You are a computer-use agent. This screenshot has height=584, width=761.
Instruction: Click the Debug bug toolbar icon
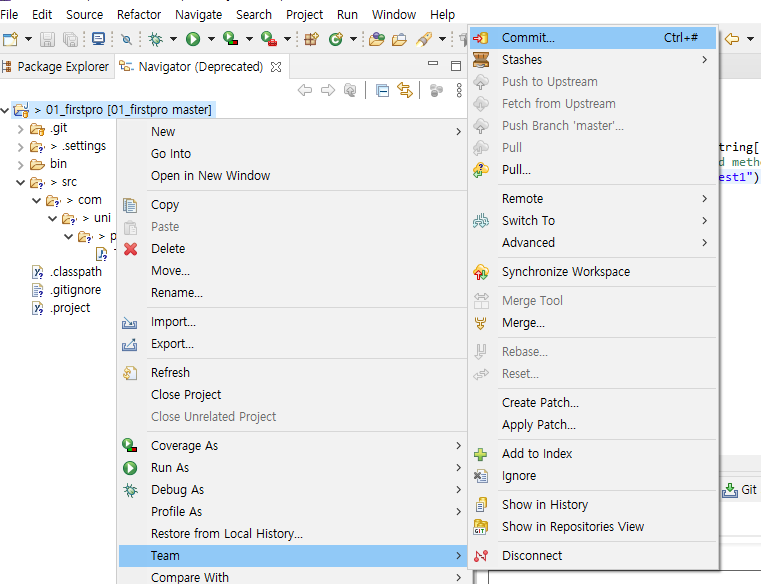tap(156, 39)
